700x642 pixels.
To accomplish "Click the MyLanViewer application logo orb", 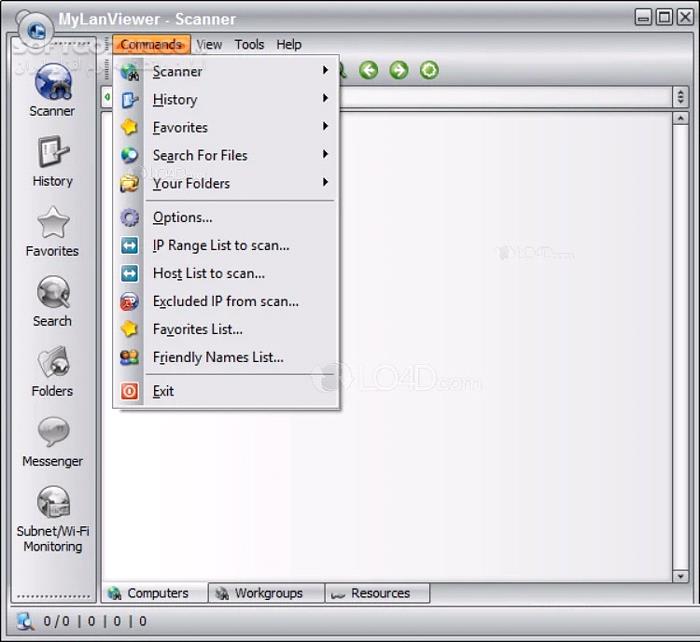I will coord(36,30).
